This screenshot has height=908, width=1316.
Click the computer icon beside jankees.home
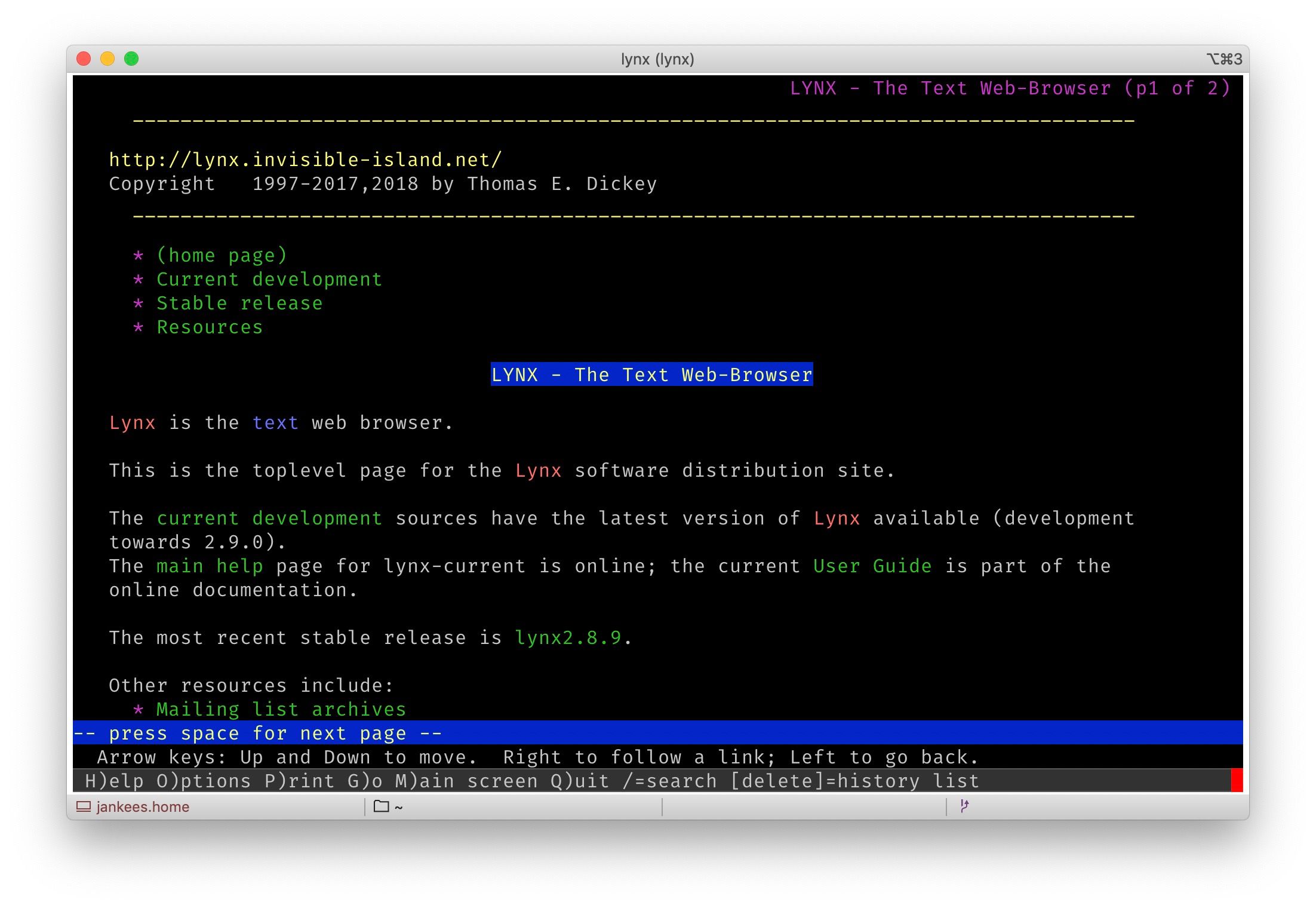point(84,806)
